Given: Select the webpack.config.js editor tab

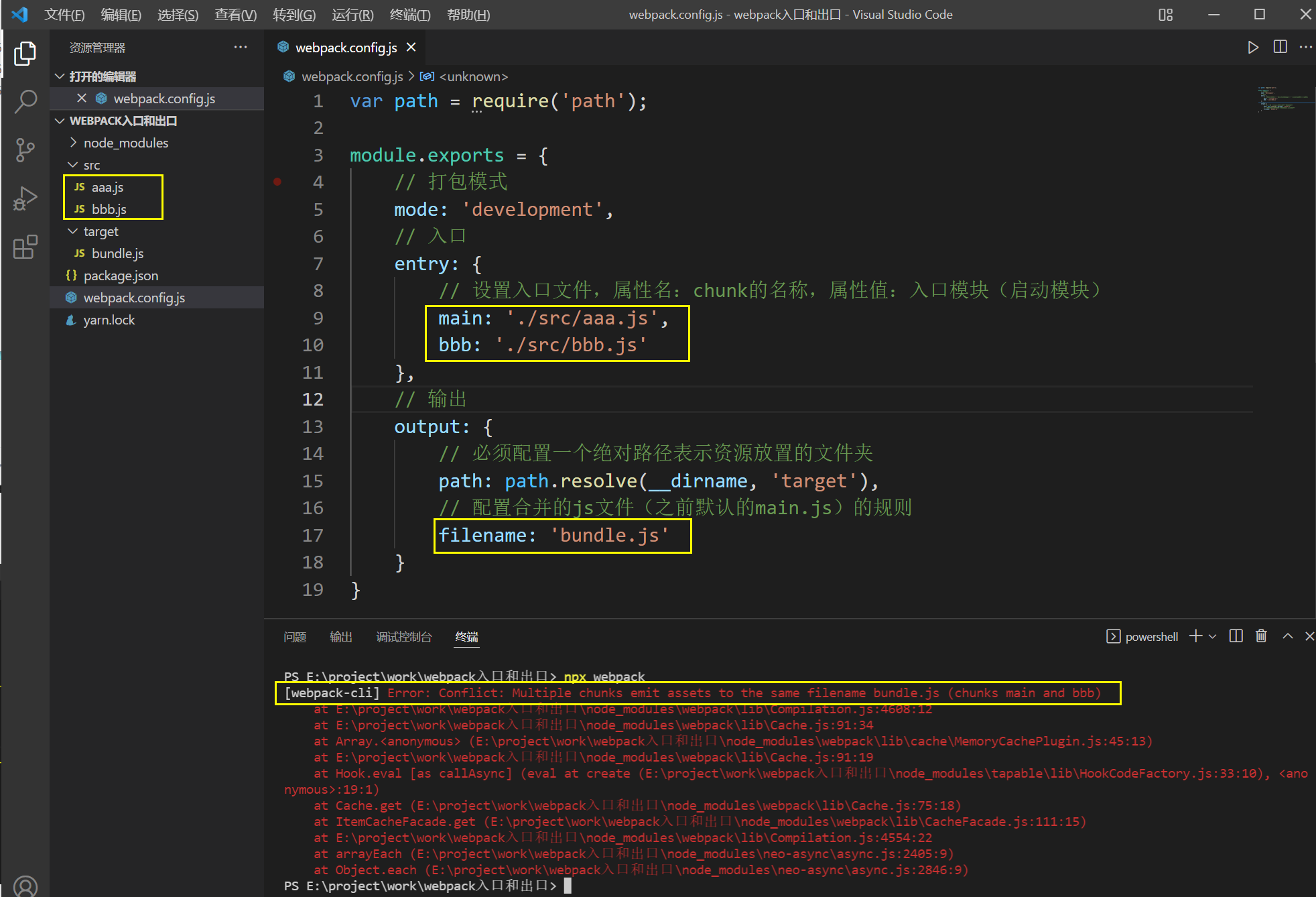Looking at the screenshot, I should (346, 47).
